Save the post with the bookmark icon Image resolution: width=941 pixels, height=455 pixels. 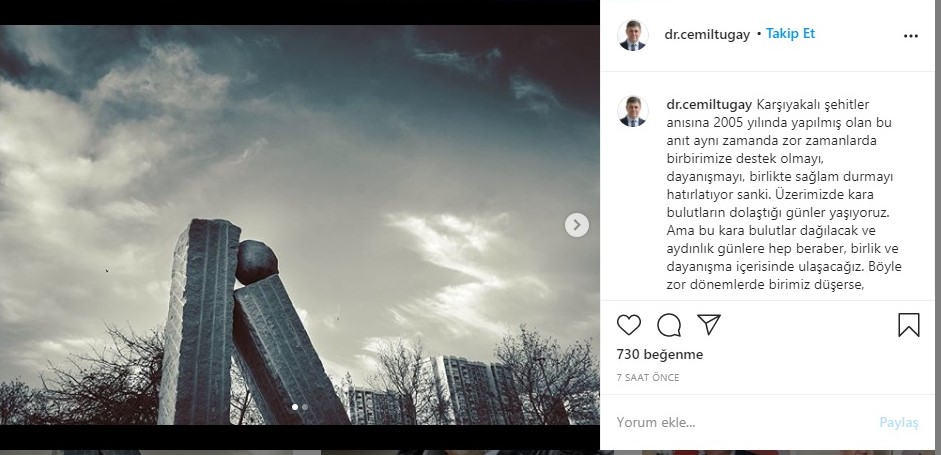[909, 325]
